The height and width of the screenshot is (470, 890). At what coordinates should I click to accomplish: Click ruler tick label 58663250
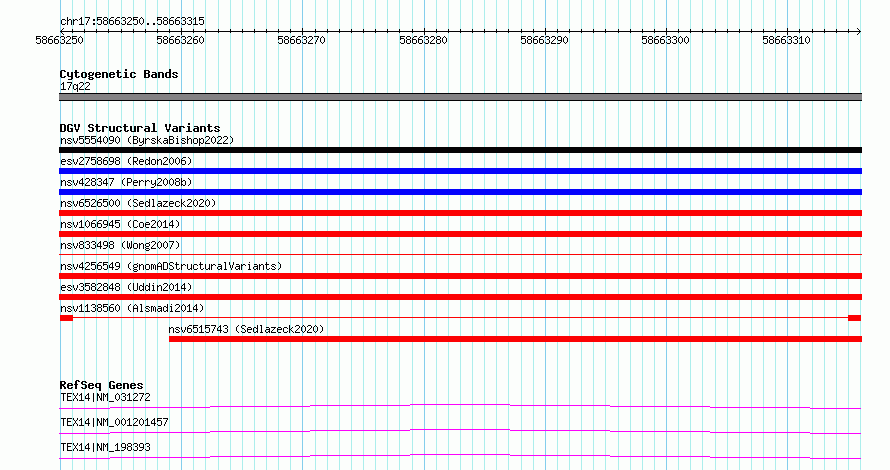coord(60,40)
